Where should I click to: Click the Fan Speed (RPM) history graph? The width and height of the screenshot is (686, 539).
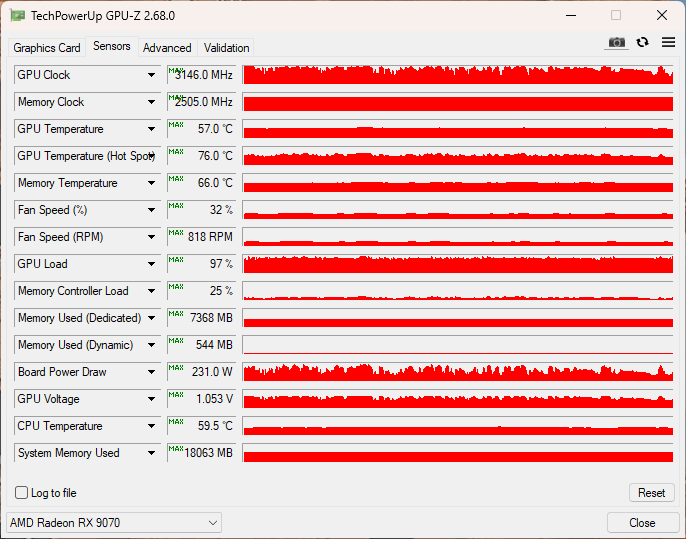[x=458, y=237]
